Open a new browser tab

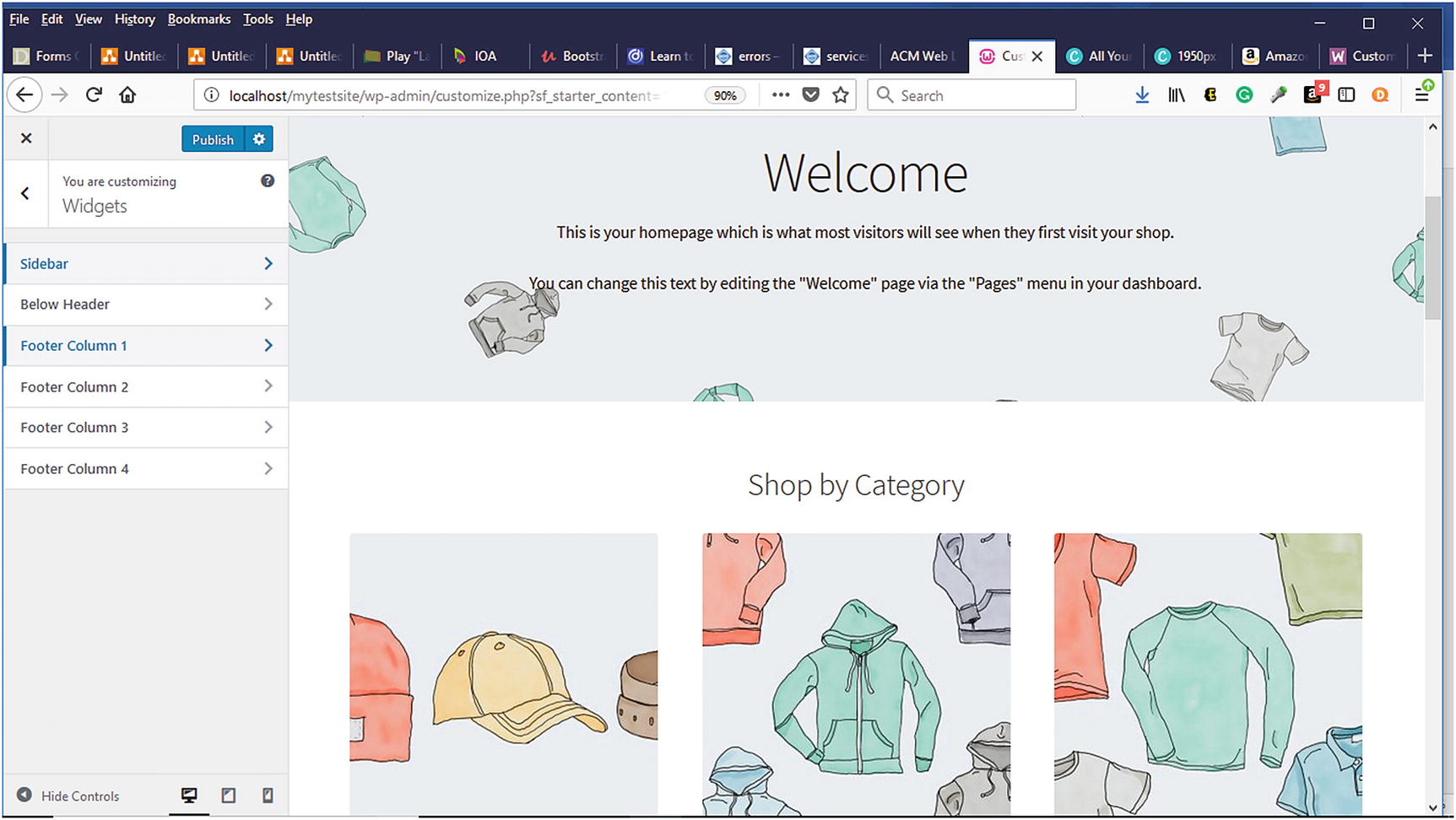coord(1425,56)
